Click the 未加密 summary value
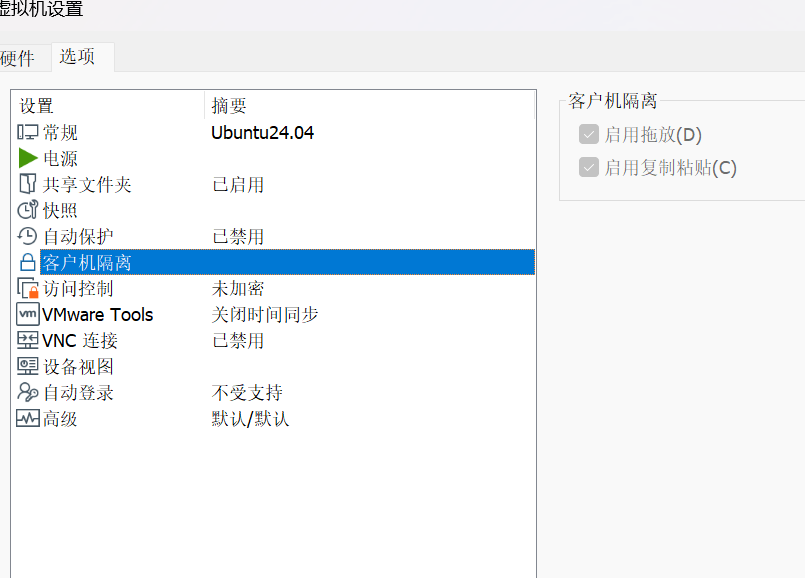Viewport: 805px width, 578px height. click(x=238, y=288)
